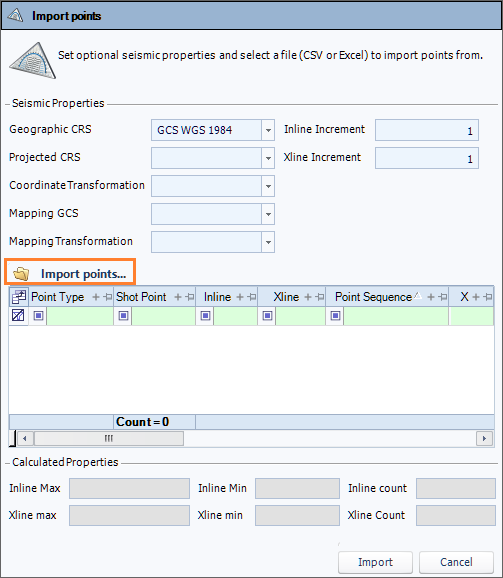Click the Mapping GCS text field
503x578 pixels.
click(x=206, y=214)
